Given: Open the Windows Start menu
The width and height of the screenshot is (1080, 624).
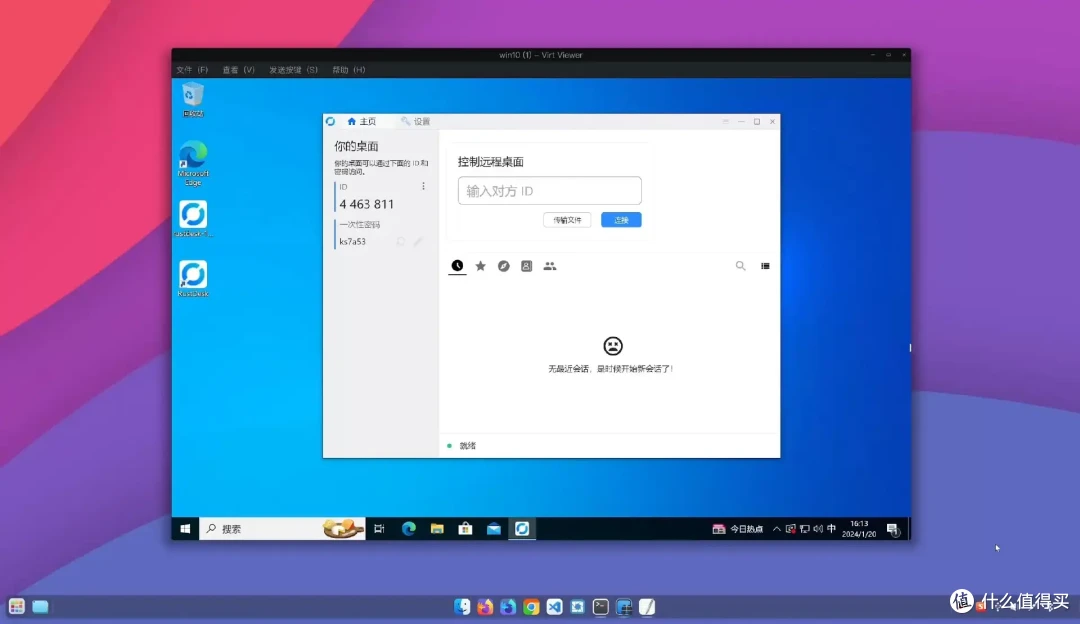Looking at the screenshot, I should [x=185, y=529].
